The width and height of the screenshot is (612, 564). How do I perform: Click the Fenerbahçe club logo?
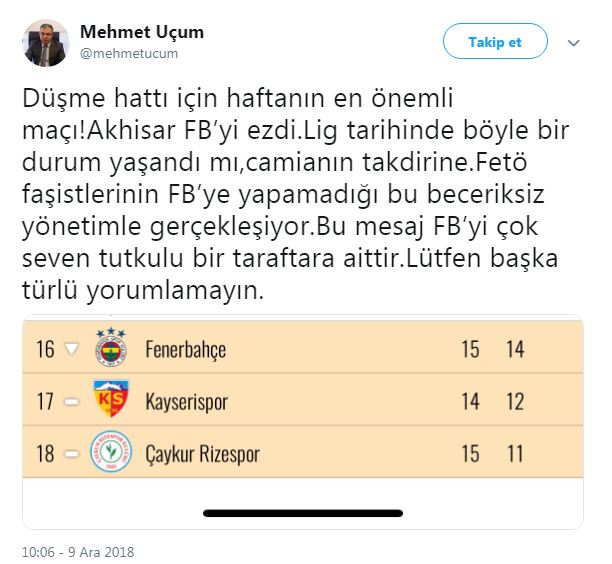coord(111,349)
